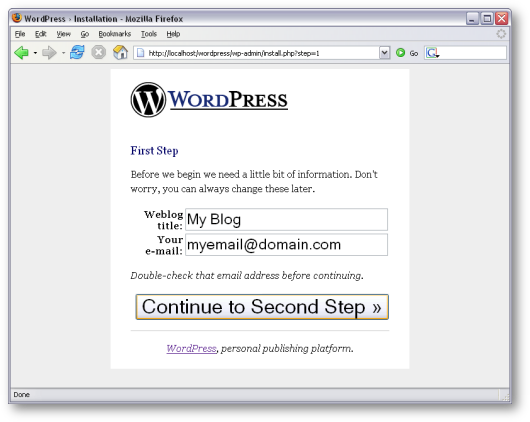Maximize the Firefox window

point(487,18)
